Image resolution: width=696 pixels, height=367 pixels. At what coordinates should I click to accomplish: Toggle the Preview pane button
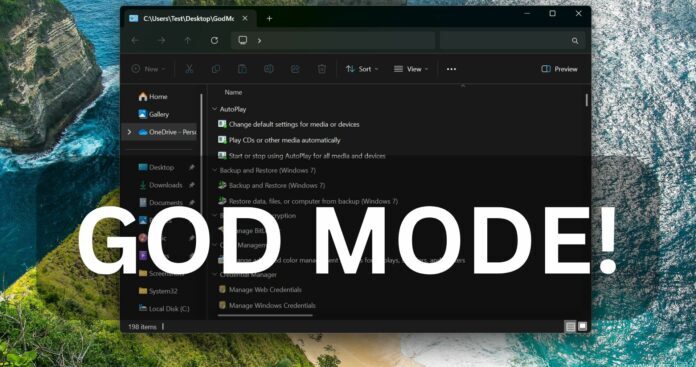[x=559, y=69]
